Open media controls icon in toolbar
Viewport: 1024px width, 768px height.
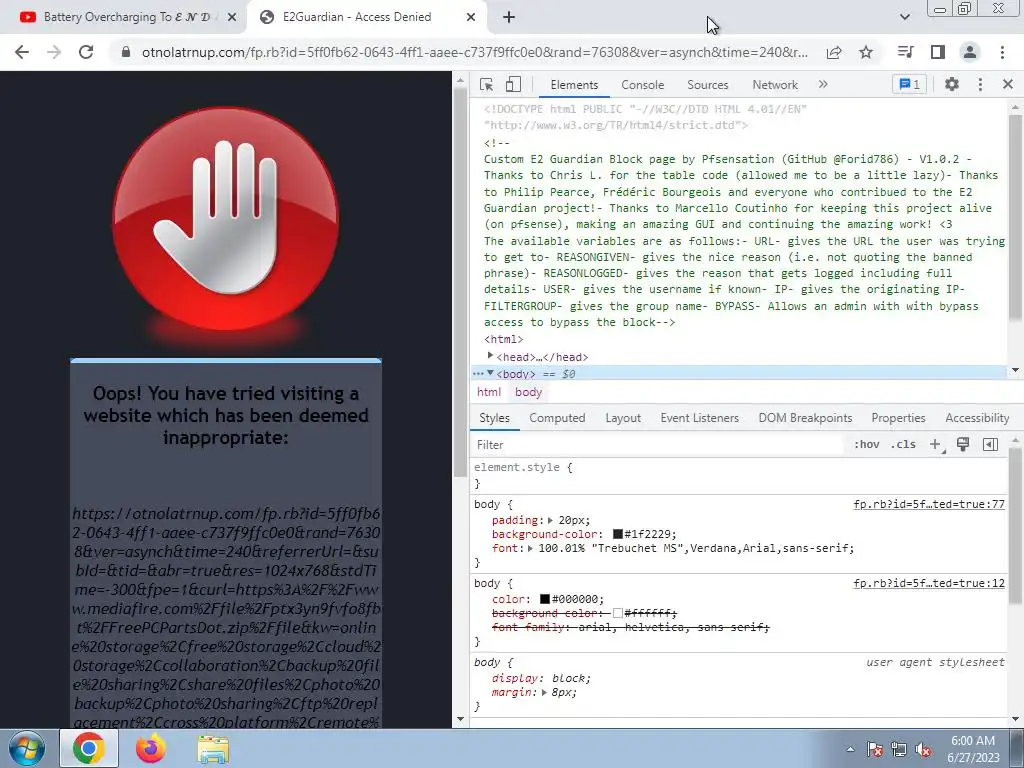[905, 52]
